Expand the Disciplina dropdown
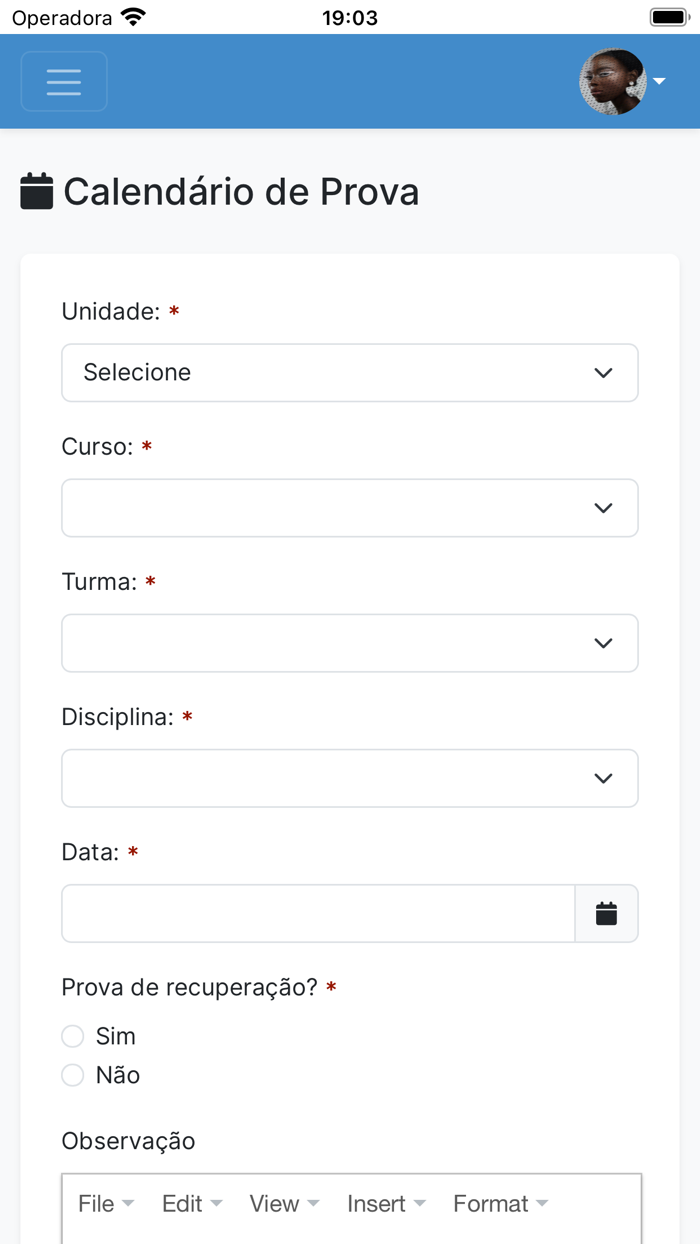 click(x=349, y=778)
